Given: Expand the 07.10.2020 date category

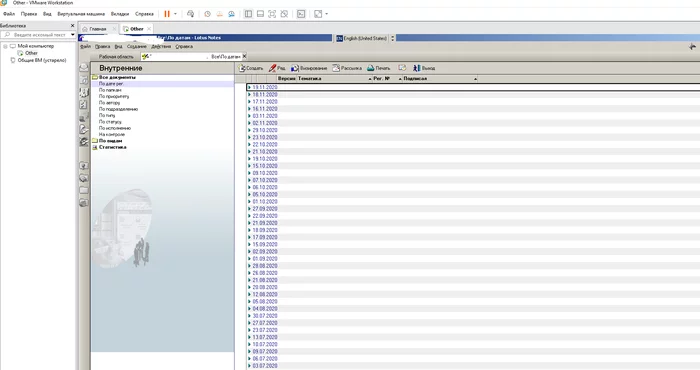Looking at the screenshot, I should coord(249,180).
